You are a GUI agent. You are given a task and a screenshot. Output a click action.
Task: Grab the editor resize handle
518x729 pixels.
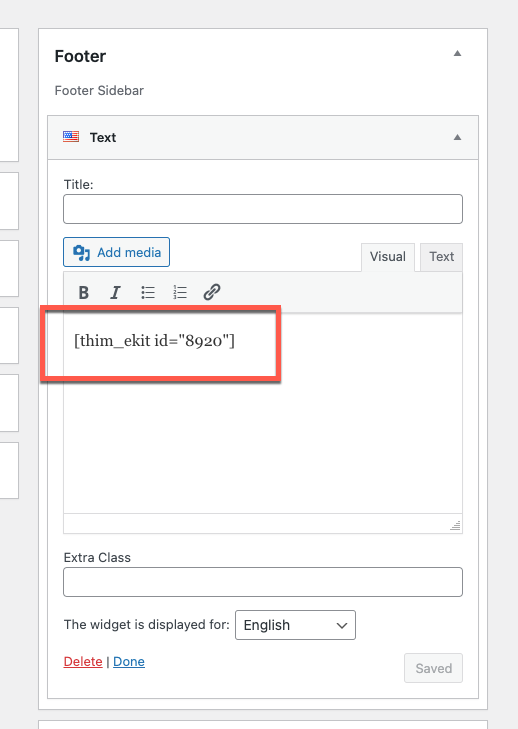pyautogui.click(x=455, y=525)
